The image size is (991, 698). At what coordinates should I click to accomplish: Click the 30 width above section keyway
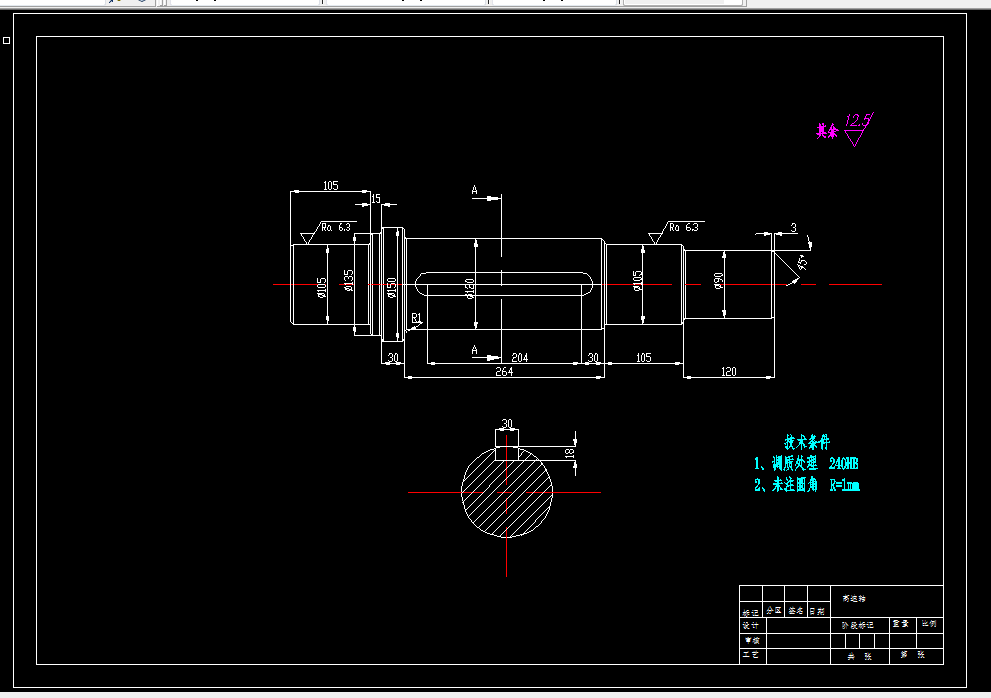[x=507, y=423]
